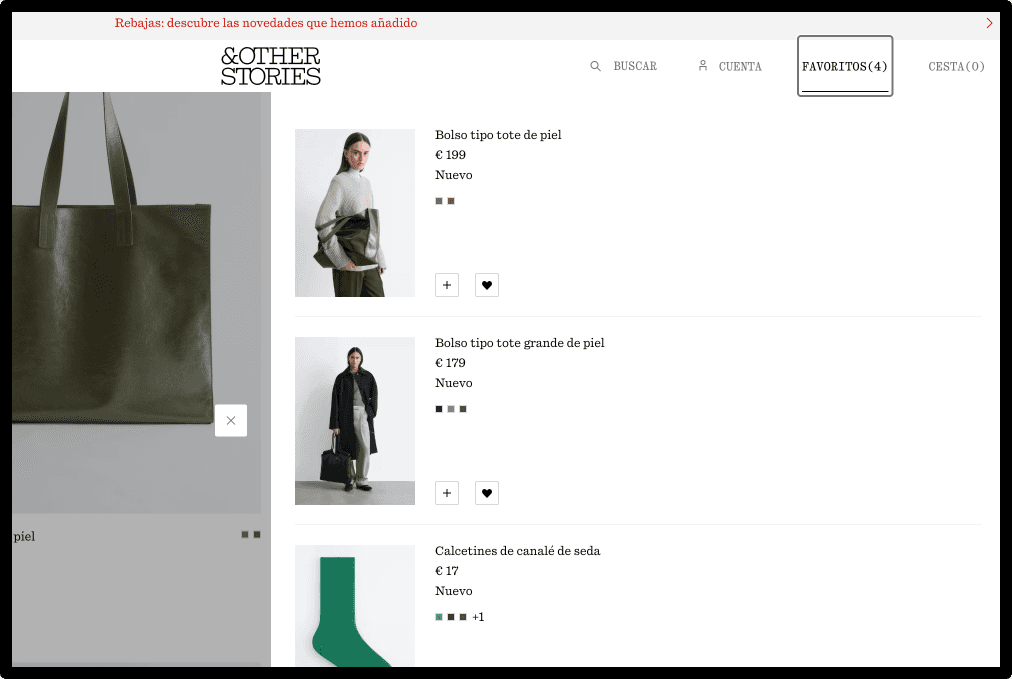Add Bolso tipo tote de piel to bag
This screenshot has height=679, width=1012.
(x=447, y=285)
